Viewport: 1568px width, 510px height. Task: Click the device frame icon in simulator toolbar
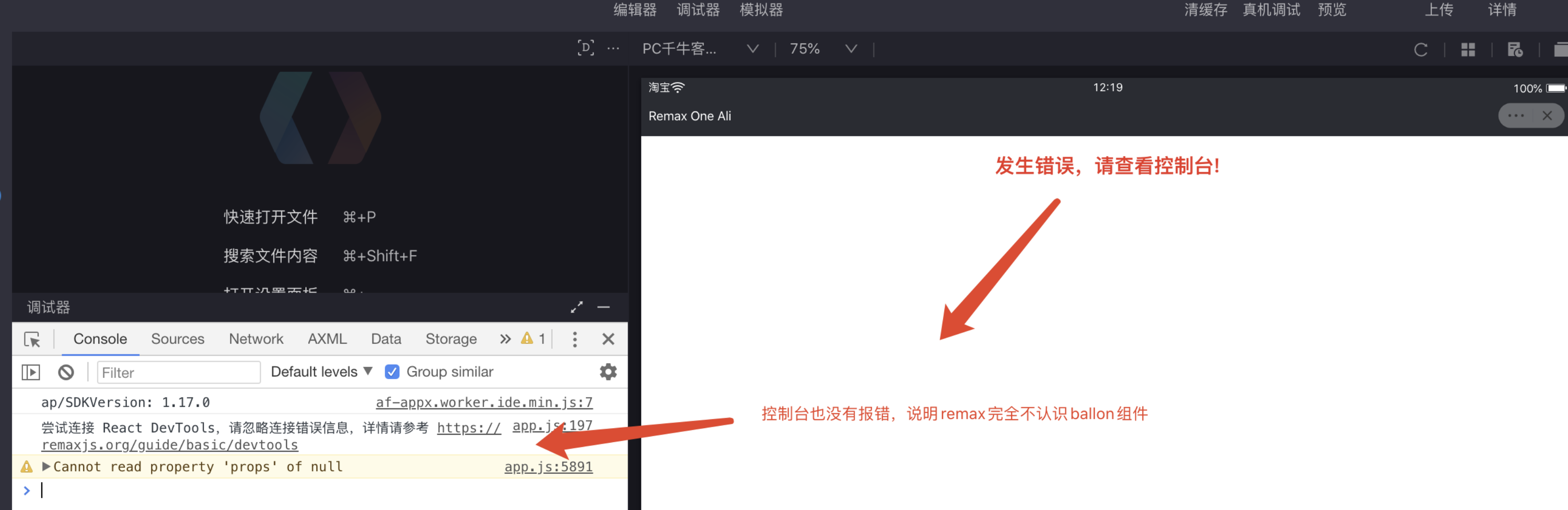(585, 48)
